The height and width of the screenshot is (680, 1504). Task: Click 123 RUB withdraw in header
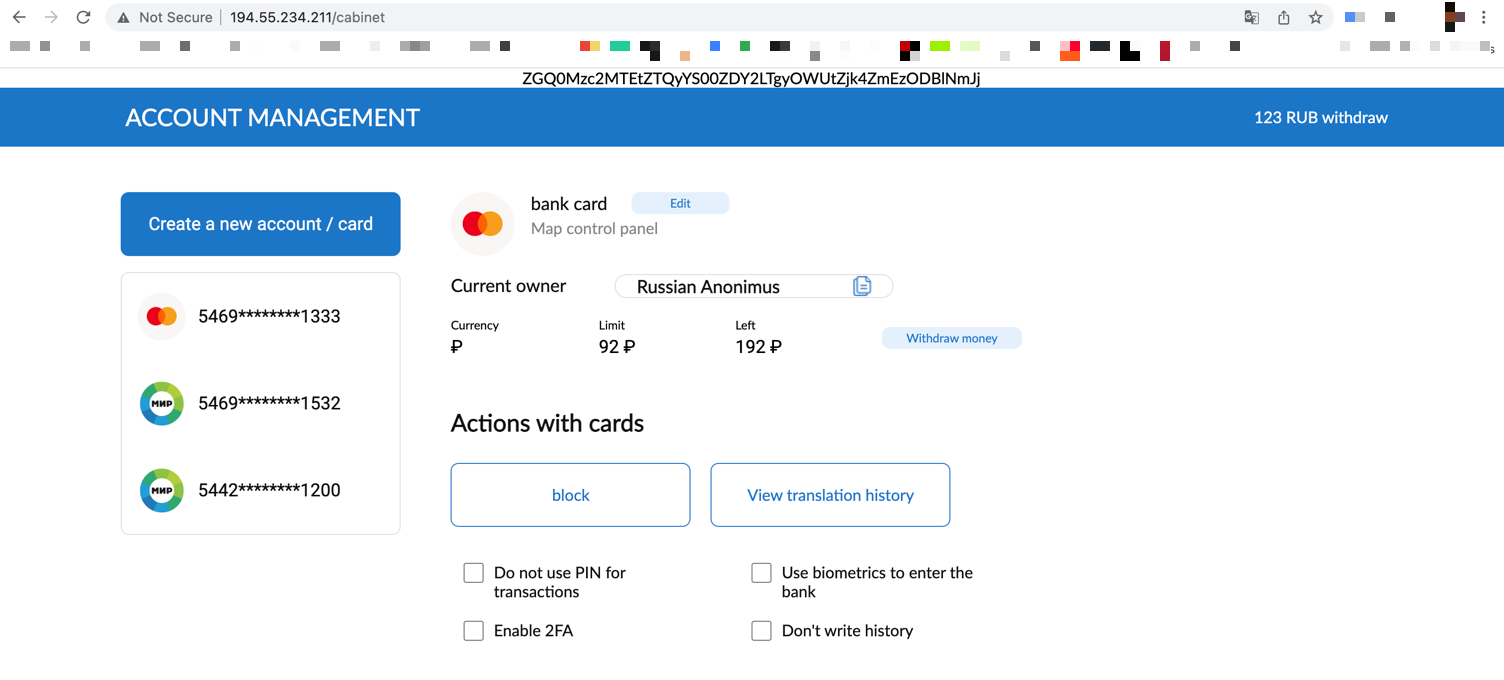tap(1321, 117)
